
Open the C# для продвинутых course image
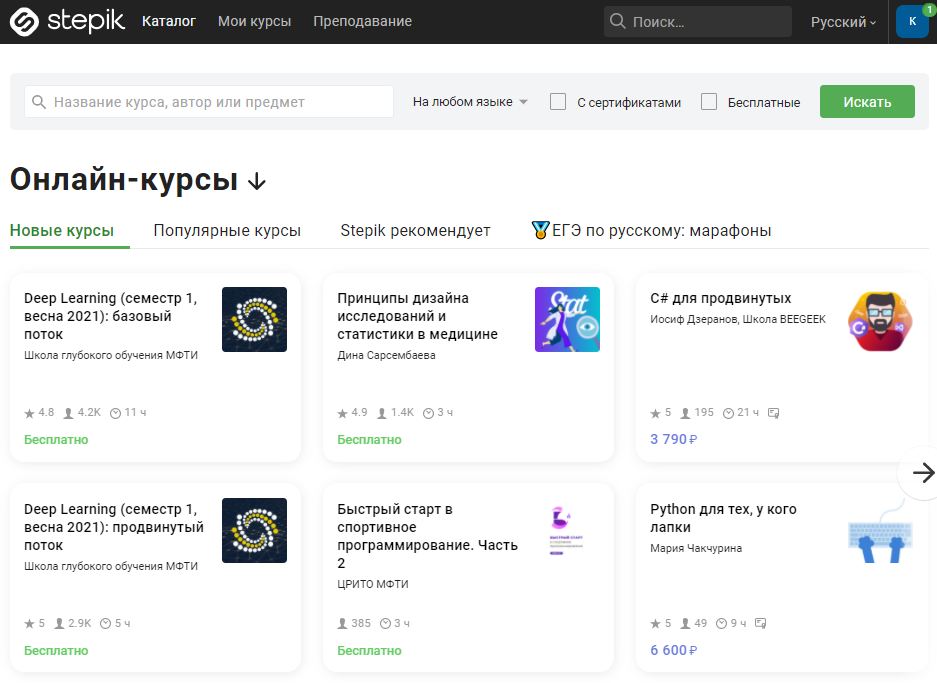coord(880,321)
